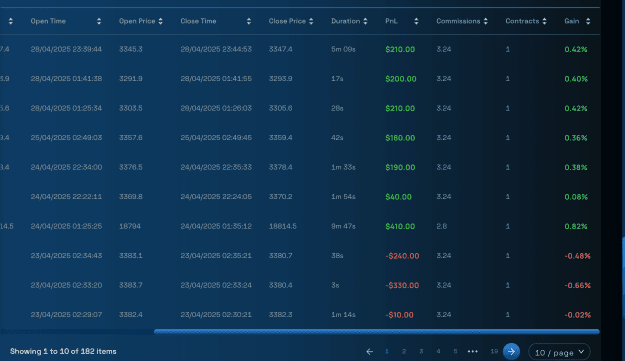This screenshot has height=361, width=625.
Task: Click the $160.00 PnL value
Action: click(x=400, y=138)
